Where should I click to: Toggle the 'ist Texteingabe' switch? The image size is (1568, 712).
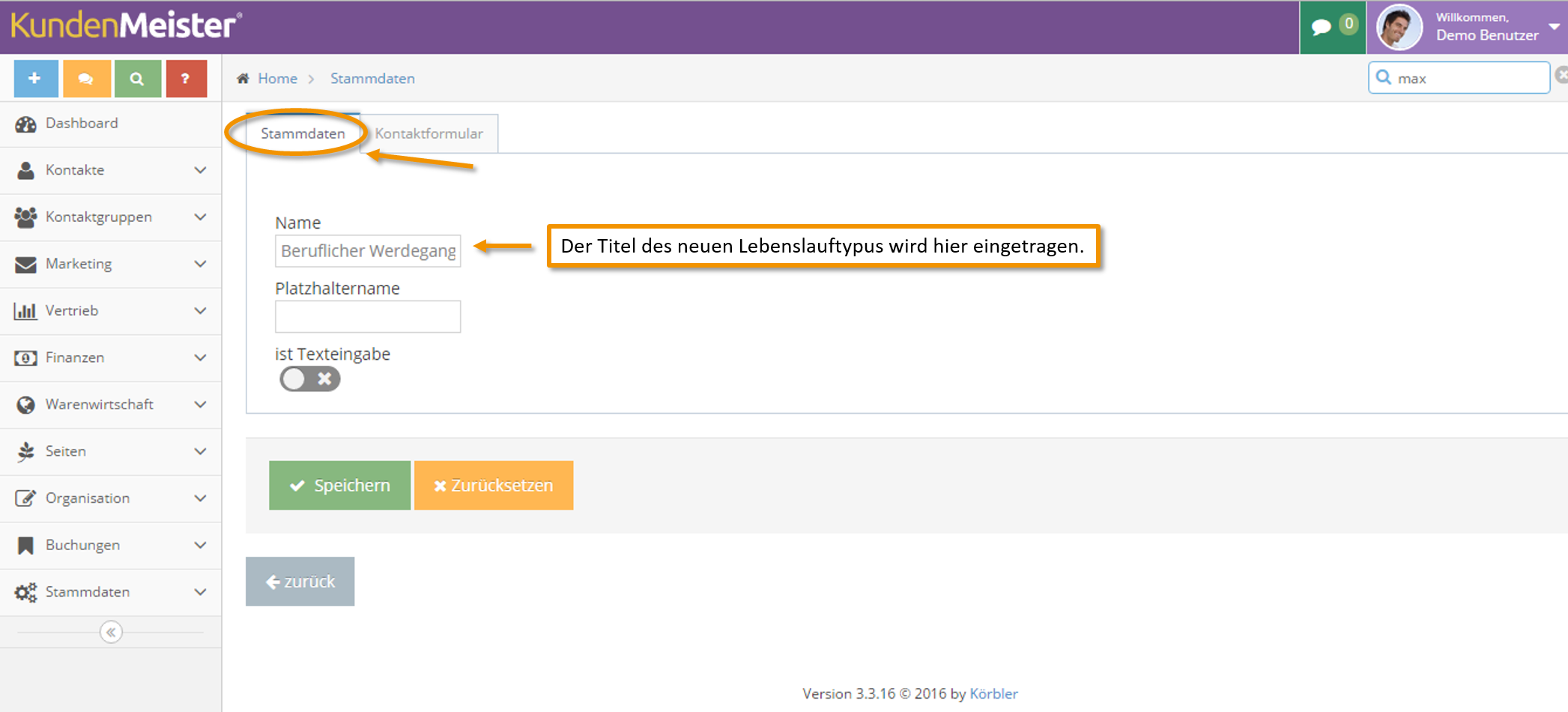[x=310, y=379]
